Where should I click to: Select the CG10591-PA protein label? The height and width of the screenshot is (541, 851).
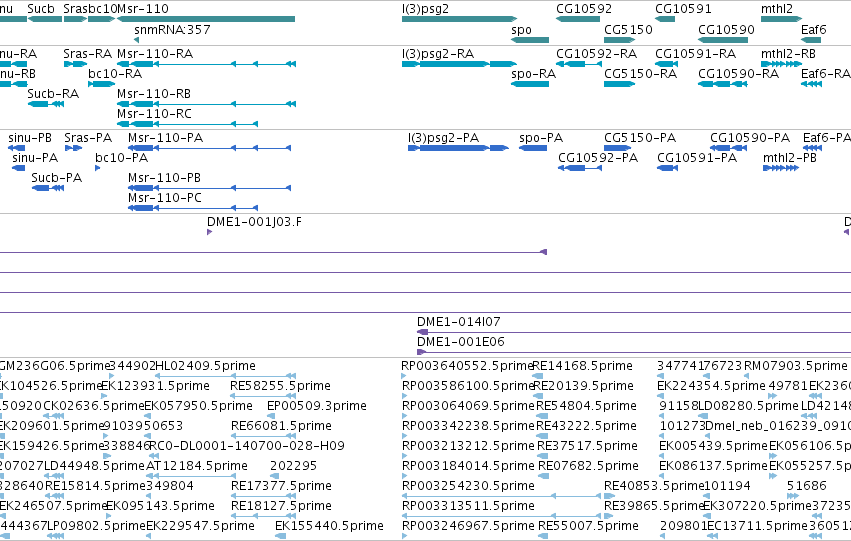tap(697, 158)
